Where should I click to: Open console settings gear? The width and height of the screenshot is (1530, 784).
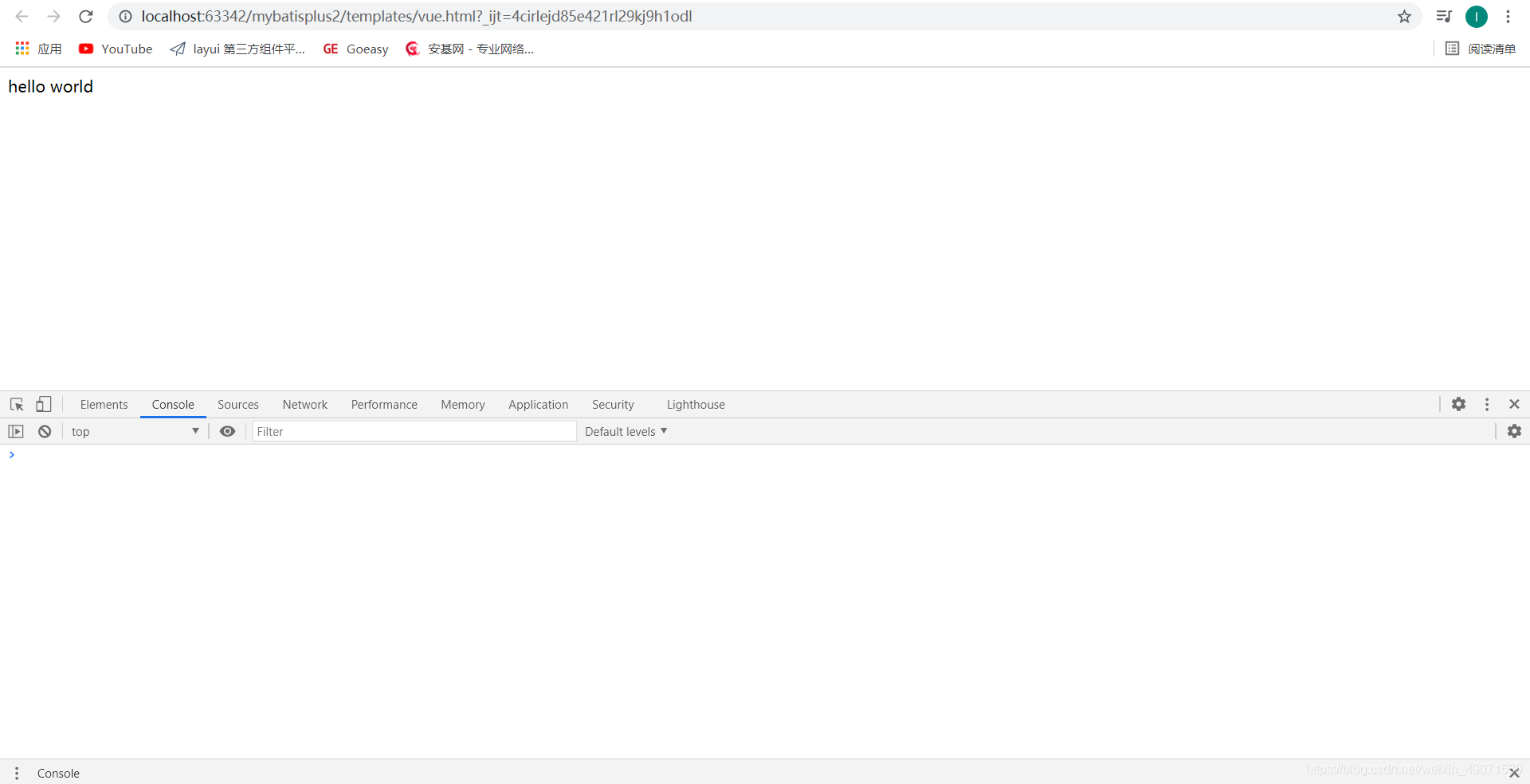click(1514, 431)
